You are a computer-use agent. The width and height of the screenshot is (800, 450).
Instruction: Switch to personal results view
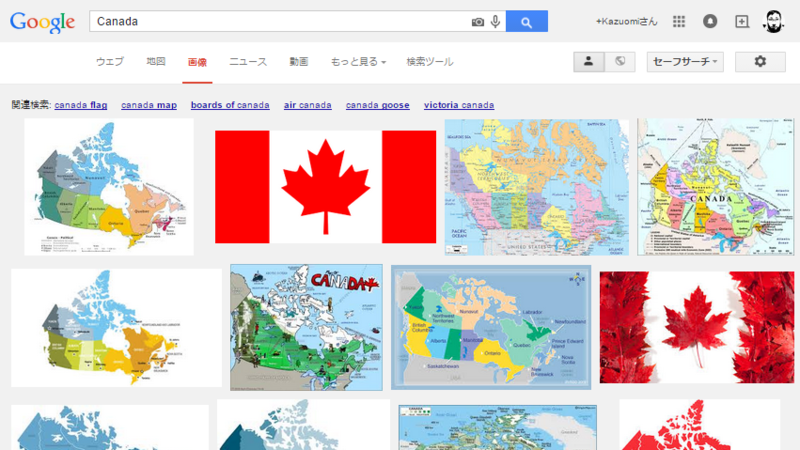click(589, 62)
